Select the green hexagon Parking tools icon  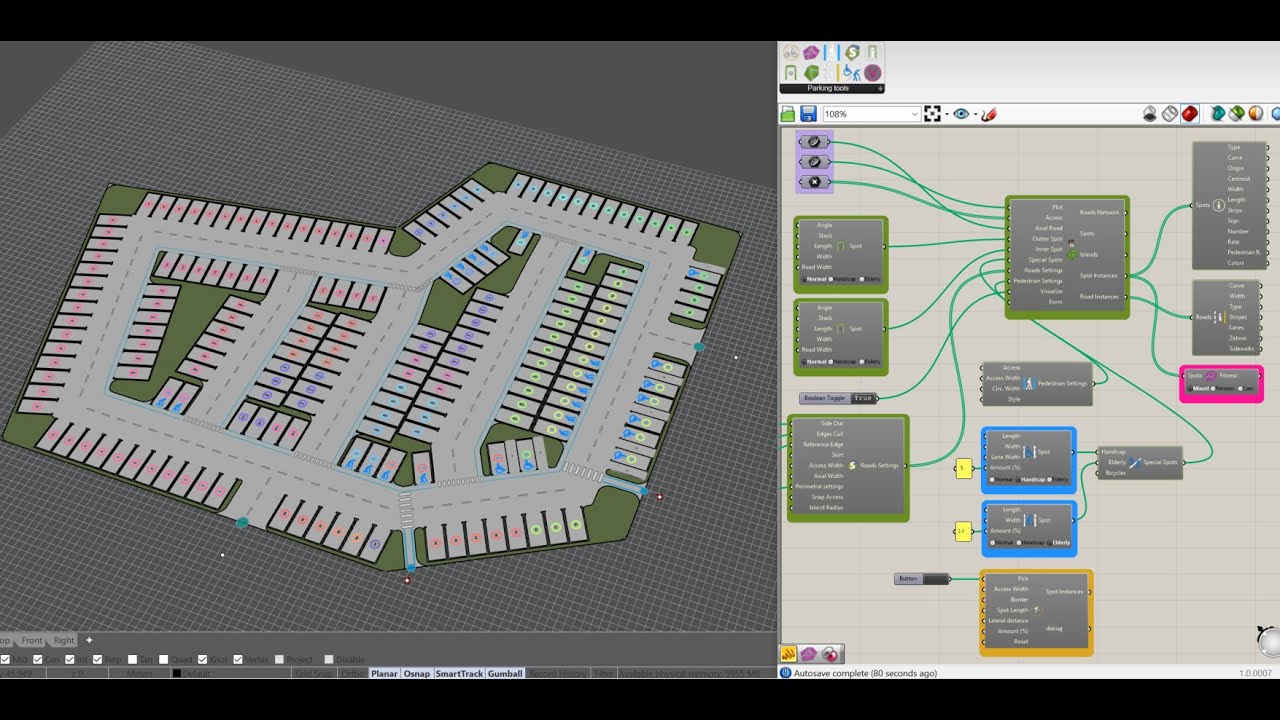coord(811,73)
